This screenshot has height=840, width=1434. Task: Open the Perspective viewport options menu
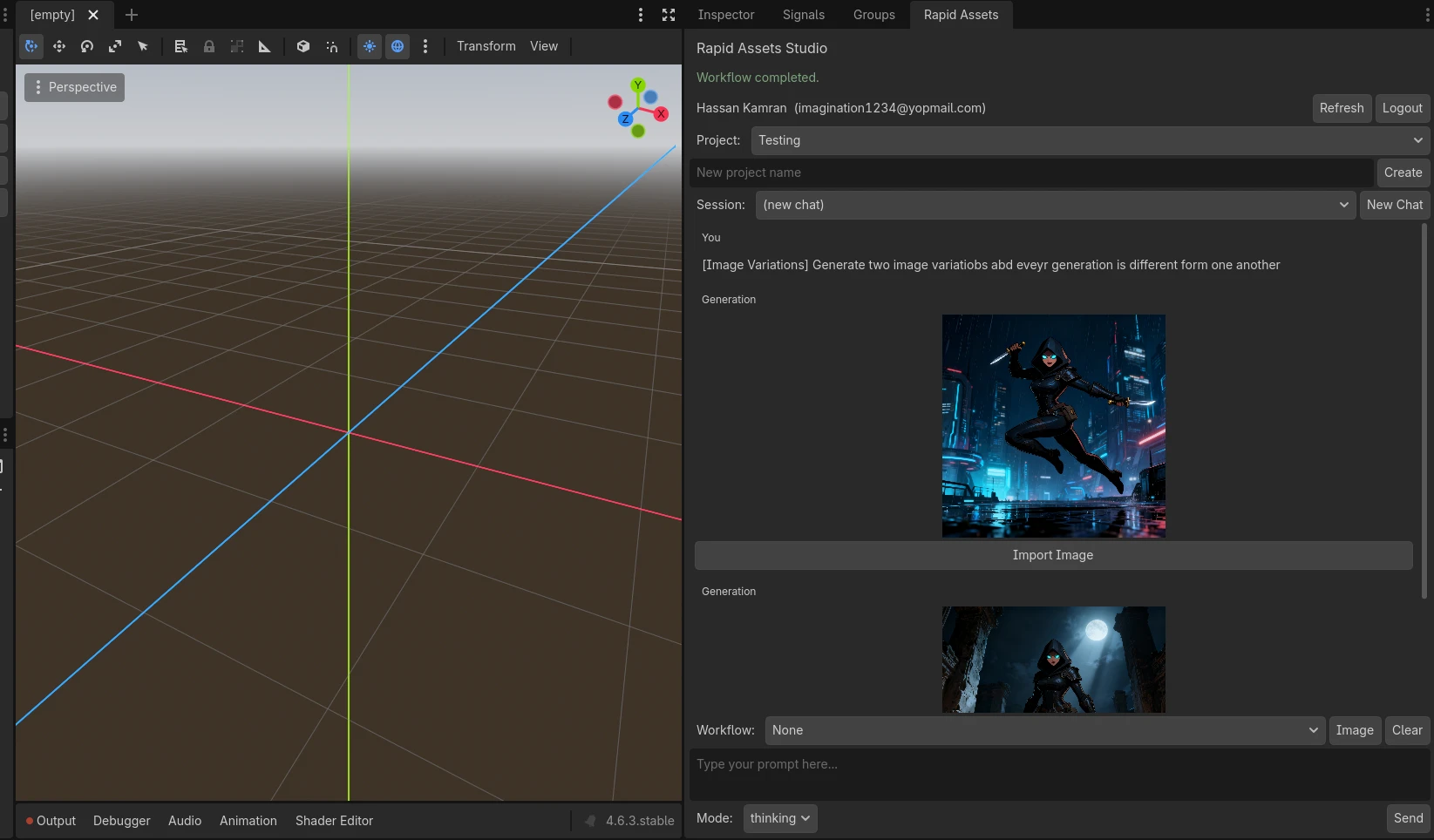74,87
